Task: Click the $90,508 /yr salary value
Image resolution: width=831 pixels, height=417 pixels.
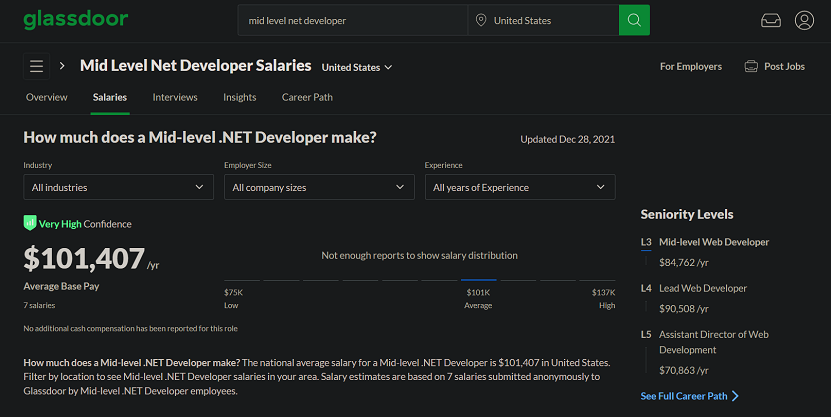Action: coord(684,308)
